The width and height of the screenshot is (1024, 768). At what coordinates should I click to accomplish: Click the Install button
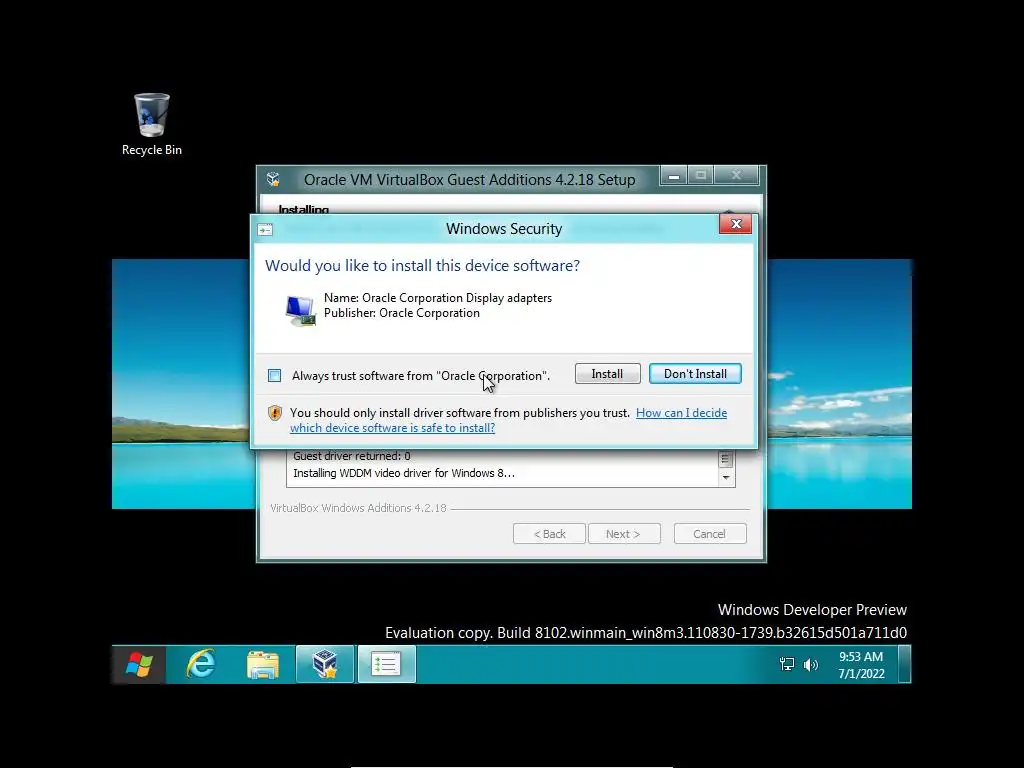coord(607,374)
